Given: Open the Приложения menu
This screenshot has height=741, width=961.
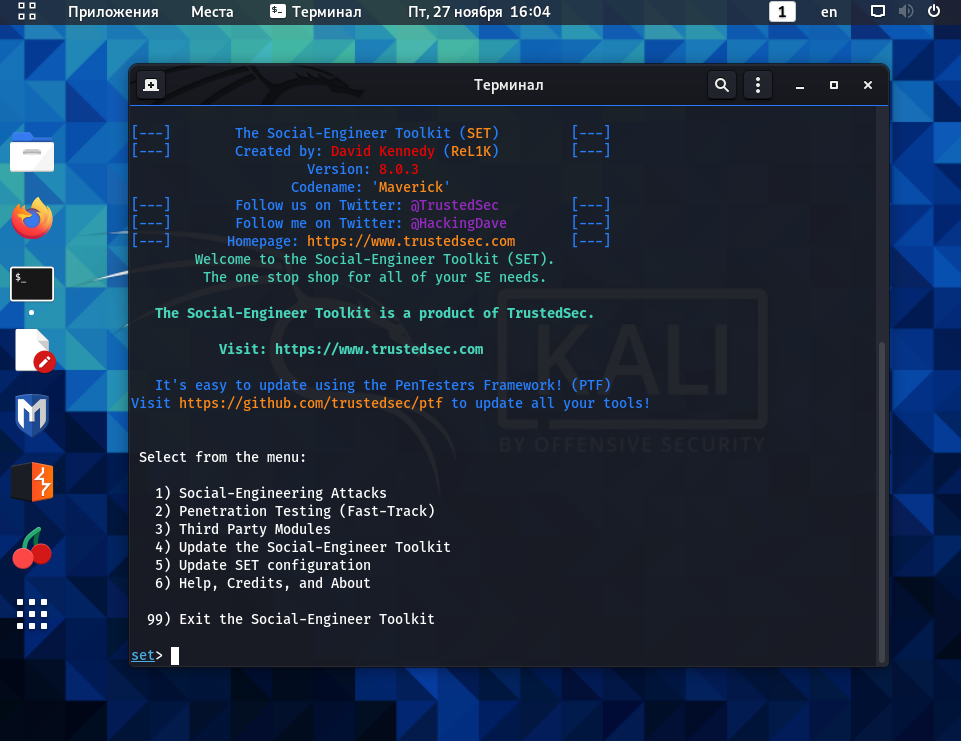Looking at the screenshot, I should pos(113,12).
